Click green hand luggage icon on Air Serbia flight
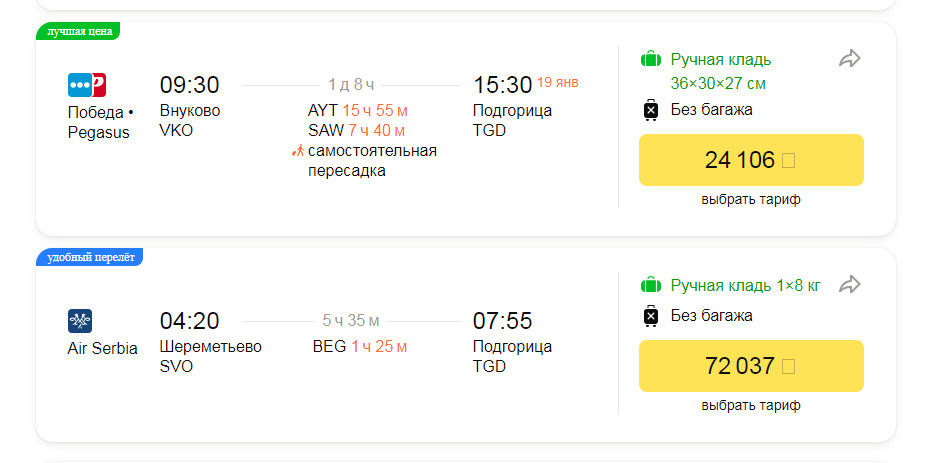Screen dimensions: 926x463 (651, 285)
